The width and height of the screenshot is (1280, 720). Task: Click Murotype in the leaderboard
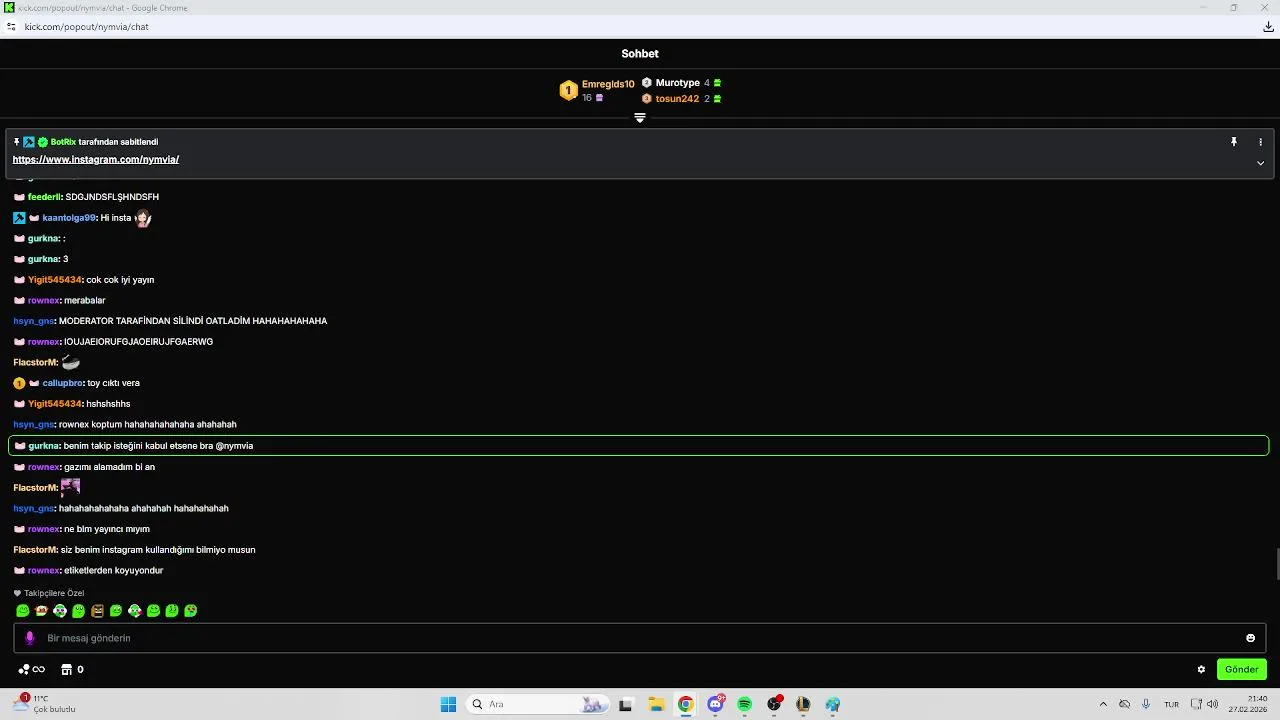tap(677, 83)
